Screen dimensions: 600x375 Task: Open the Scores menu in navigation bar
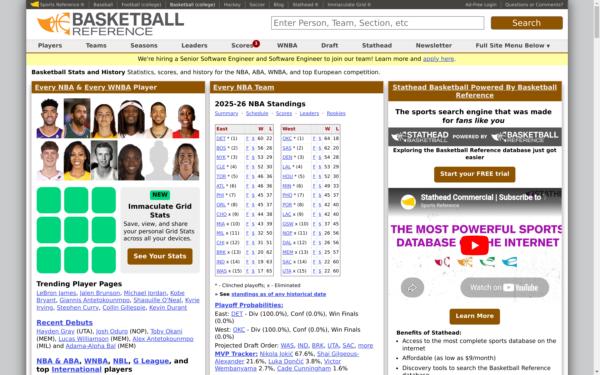pos(242,46)
